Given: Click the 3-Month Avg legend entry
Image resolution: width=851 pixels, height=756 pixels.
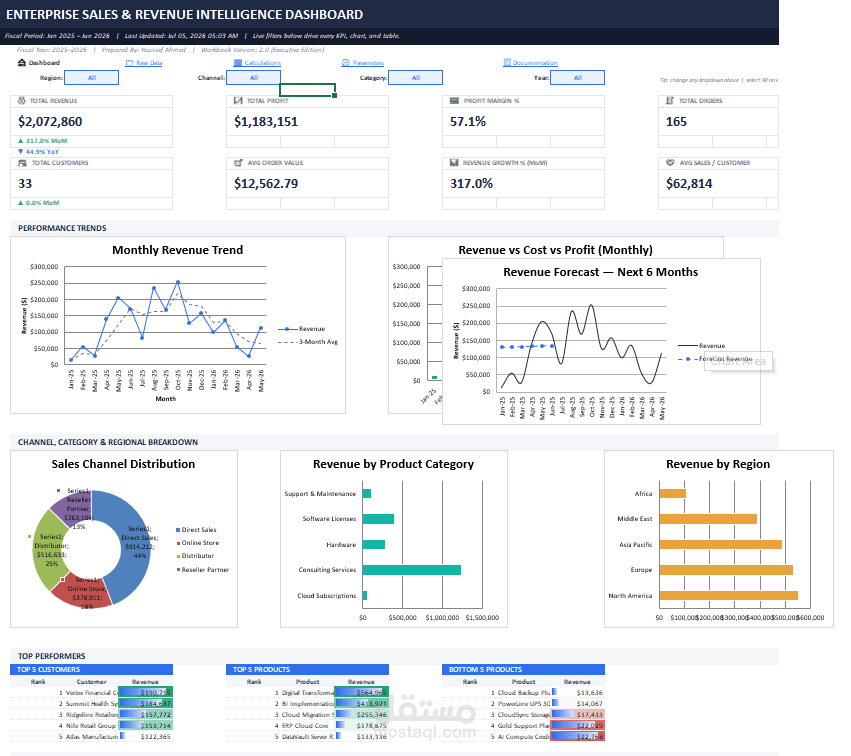Looking at the screenshot, I should [308, 342].
